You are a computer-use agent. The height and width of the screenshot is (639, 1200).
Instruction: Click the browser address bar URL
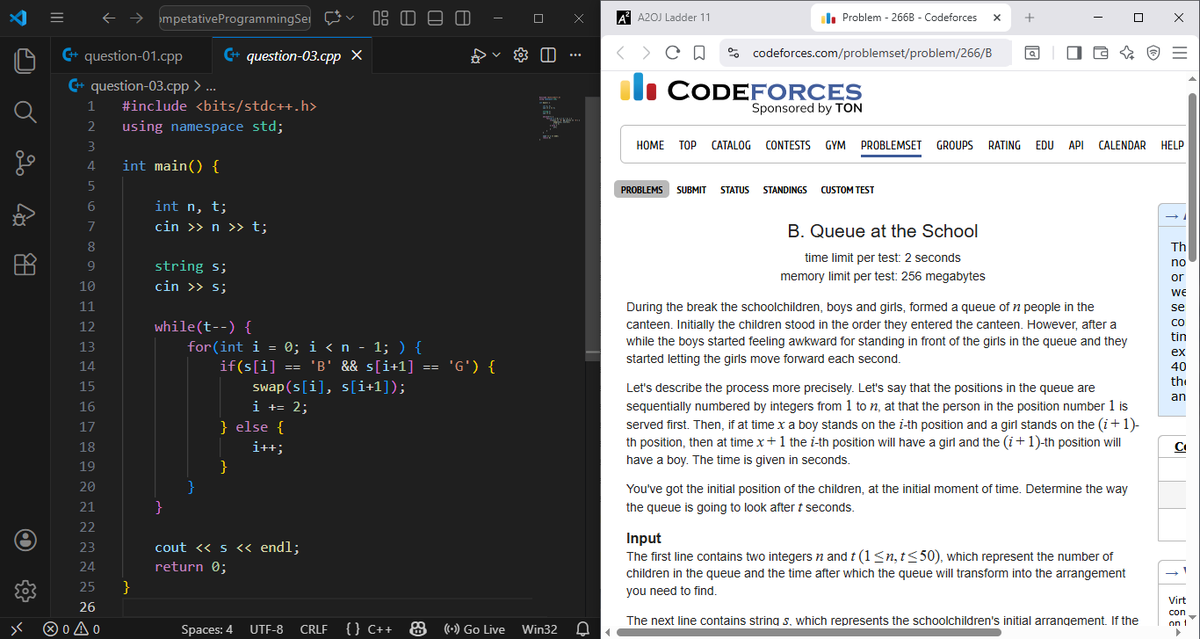[x=871, y=52]
